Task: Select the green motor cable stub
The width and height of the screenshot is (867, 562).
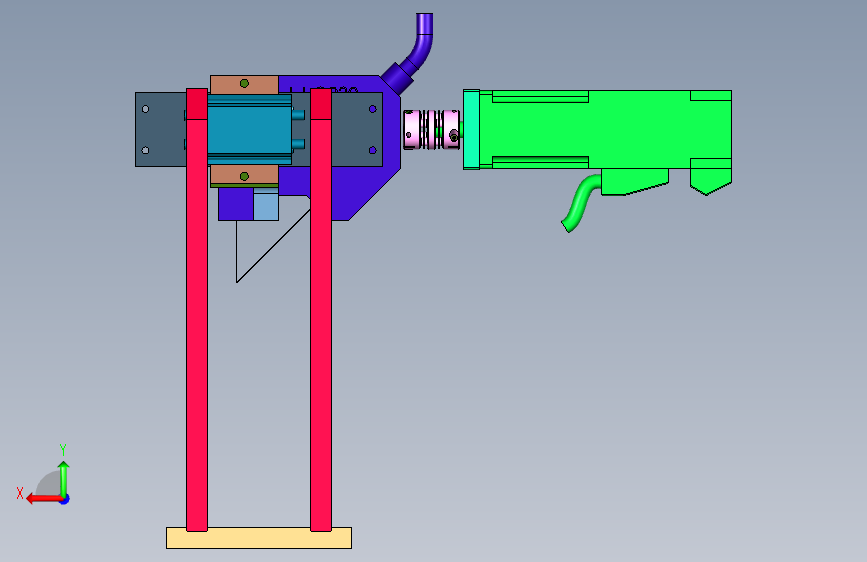Action: [581, 203]
